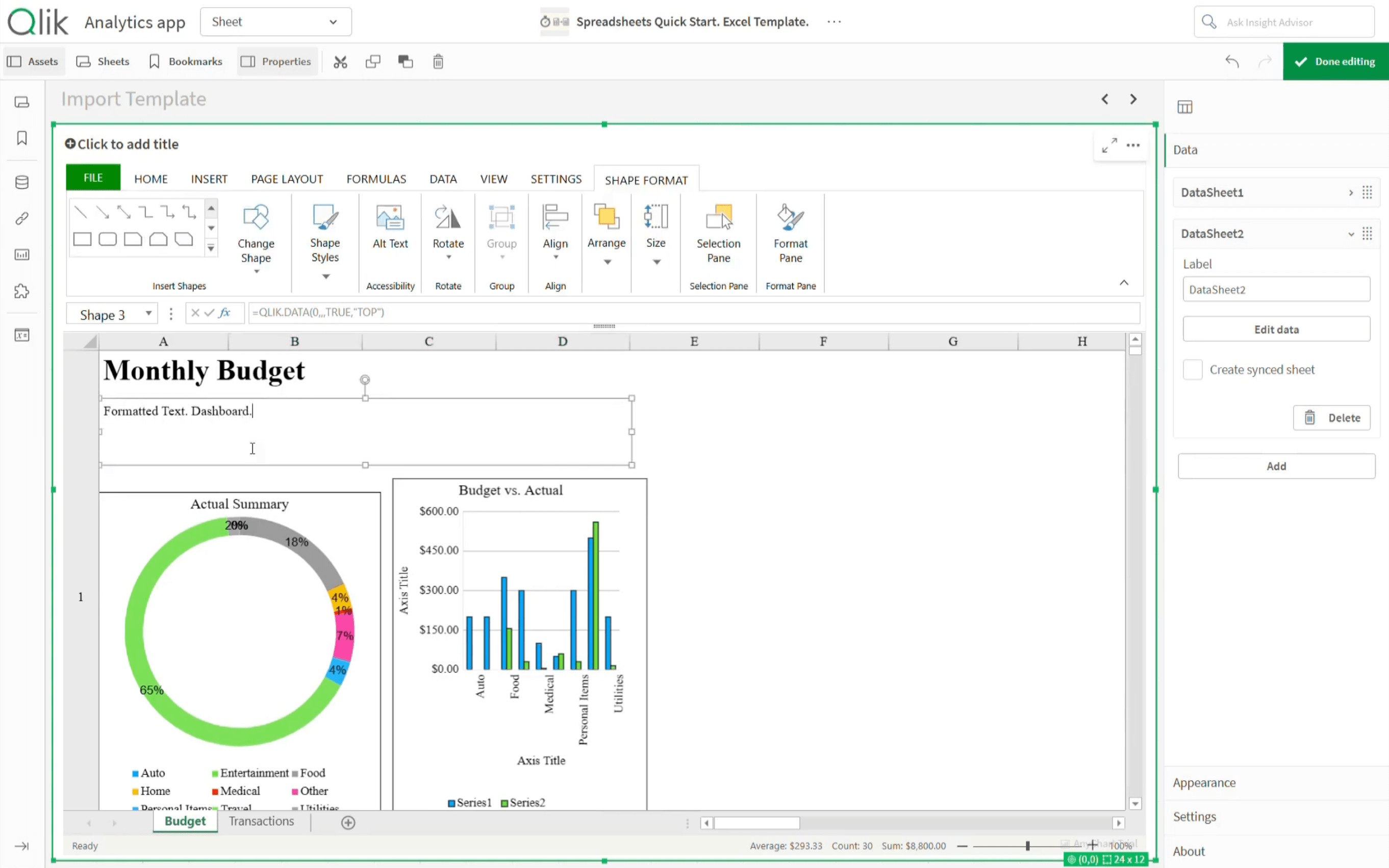Viewport: 1389px width, 868px height.
Task: Click the fullscreen expand icon on object
Action: point(1109,145)
